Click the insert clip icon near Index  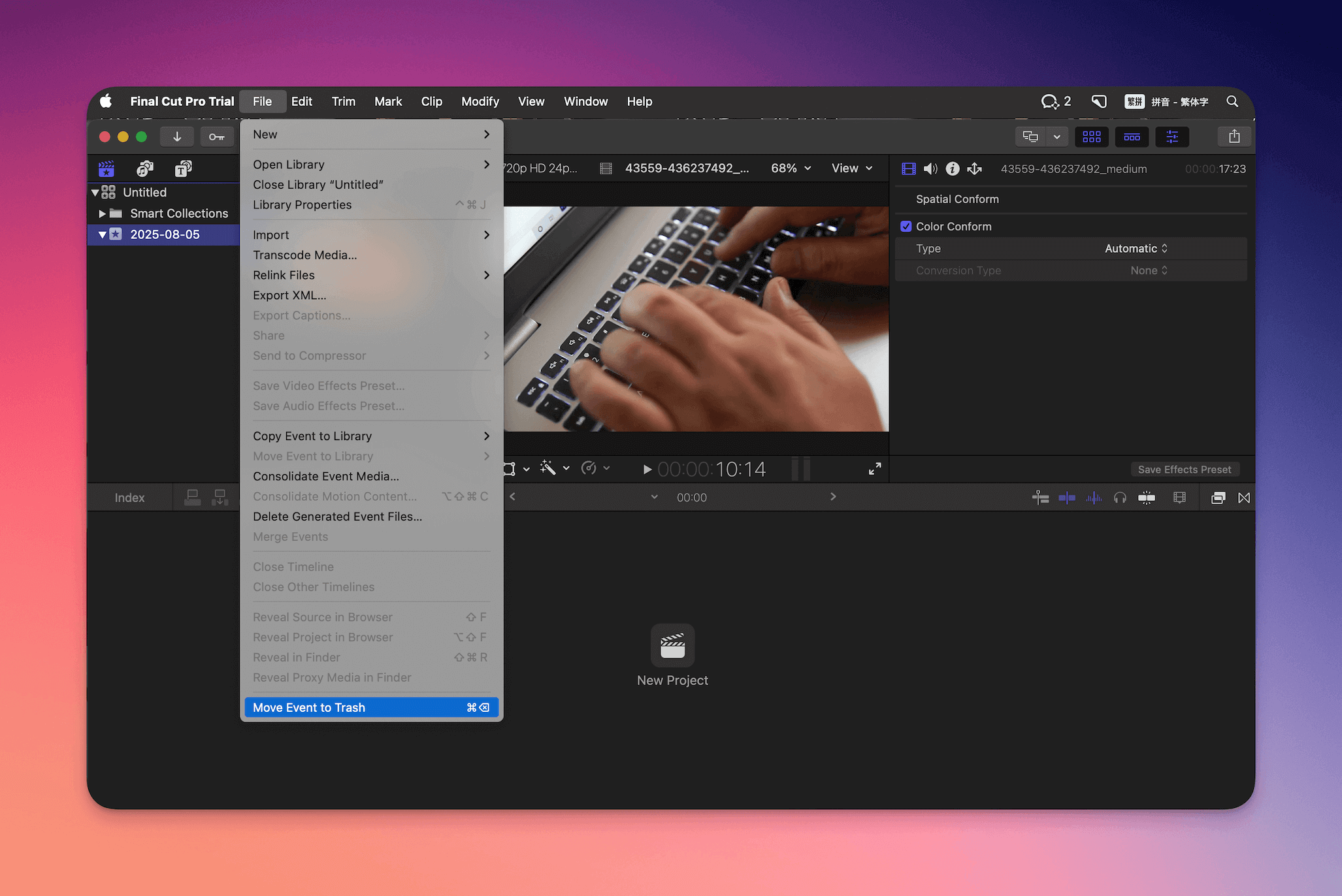click(220, 498)
